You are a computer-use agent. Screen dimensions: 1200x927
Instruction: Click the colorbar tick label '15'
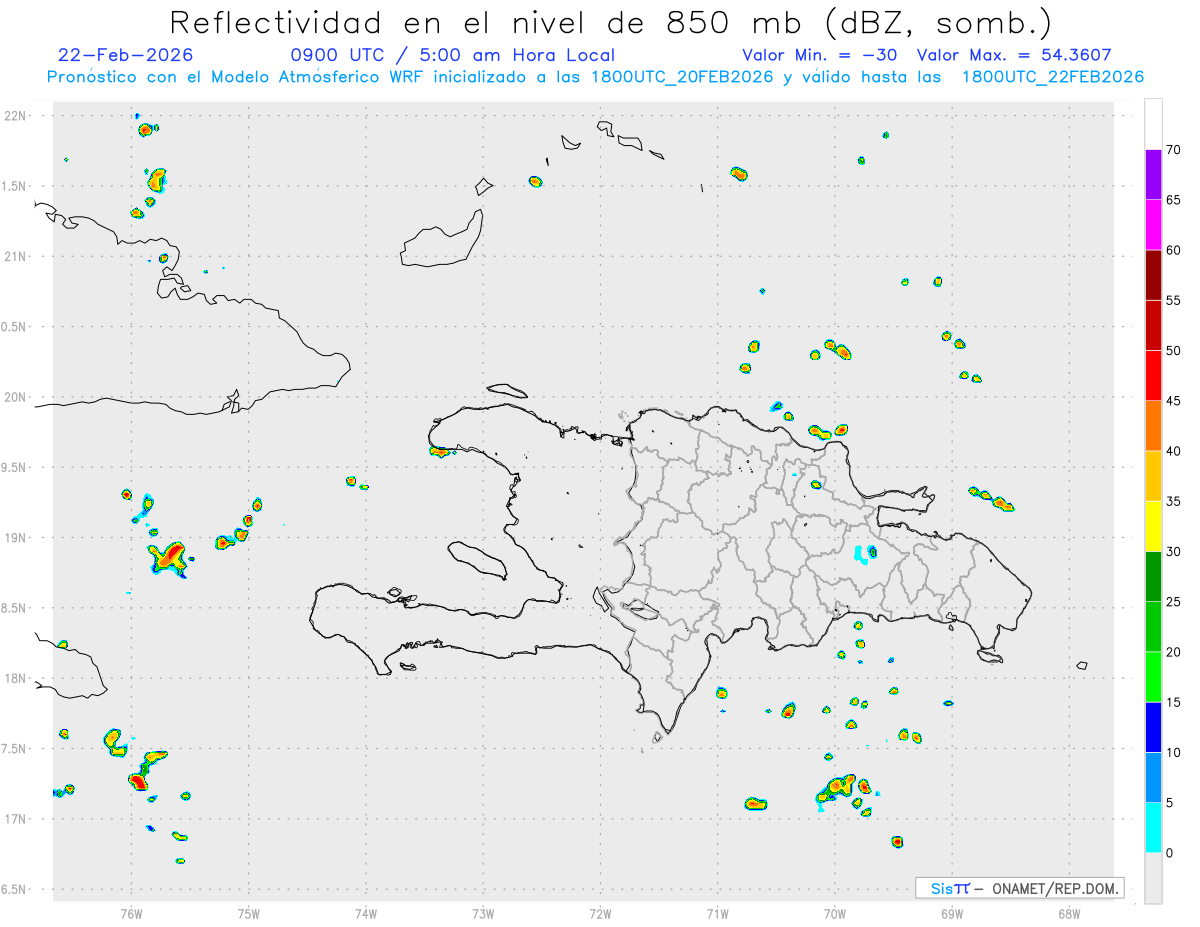click(1173, 702)
